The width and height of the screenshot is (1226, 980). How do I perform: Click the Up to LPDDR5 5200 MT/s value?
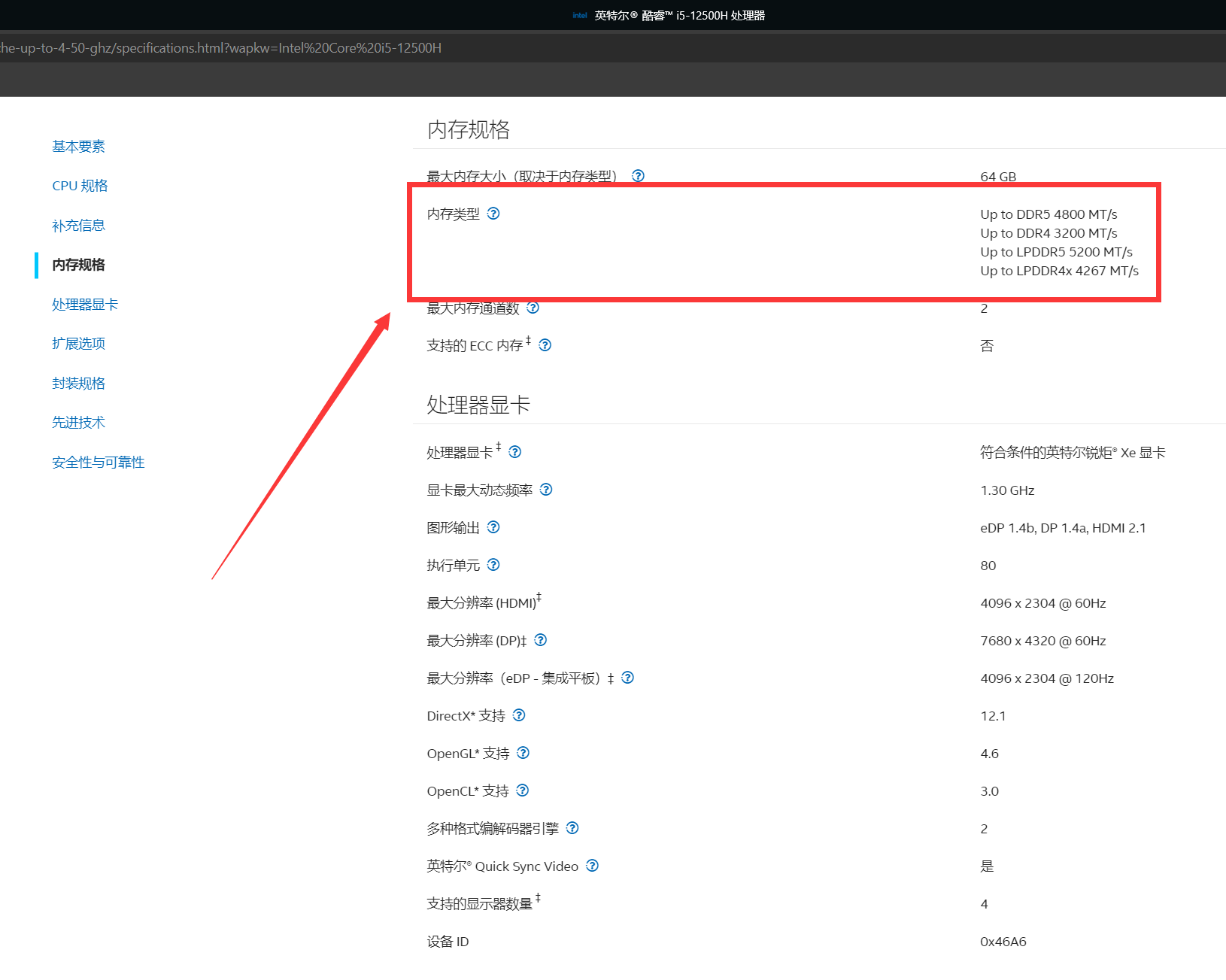point(1056,252)
